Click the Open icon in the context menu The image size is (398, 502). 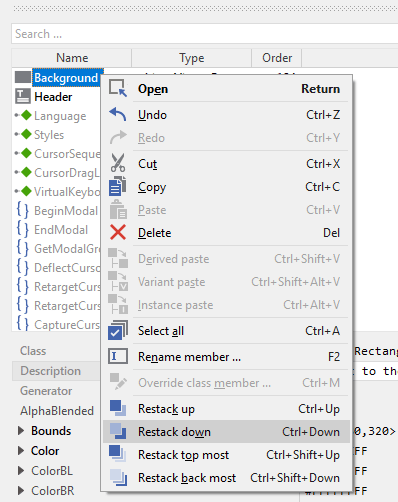click(x=118, y=88)
